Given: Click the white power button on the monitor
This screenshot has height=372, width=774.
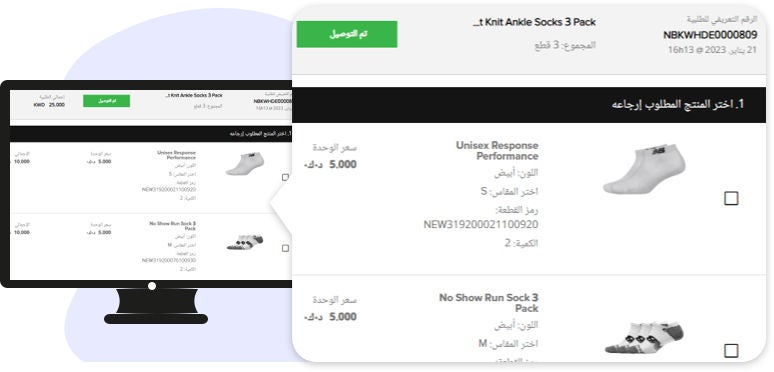Looking at the screenshot, I should pyautogui.click(x=152, y=286).
